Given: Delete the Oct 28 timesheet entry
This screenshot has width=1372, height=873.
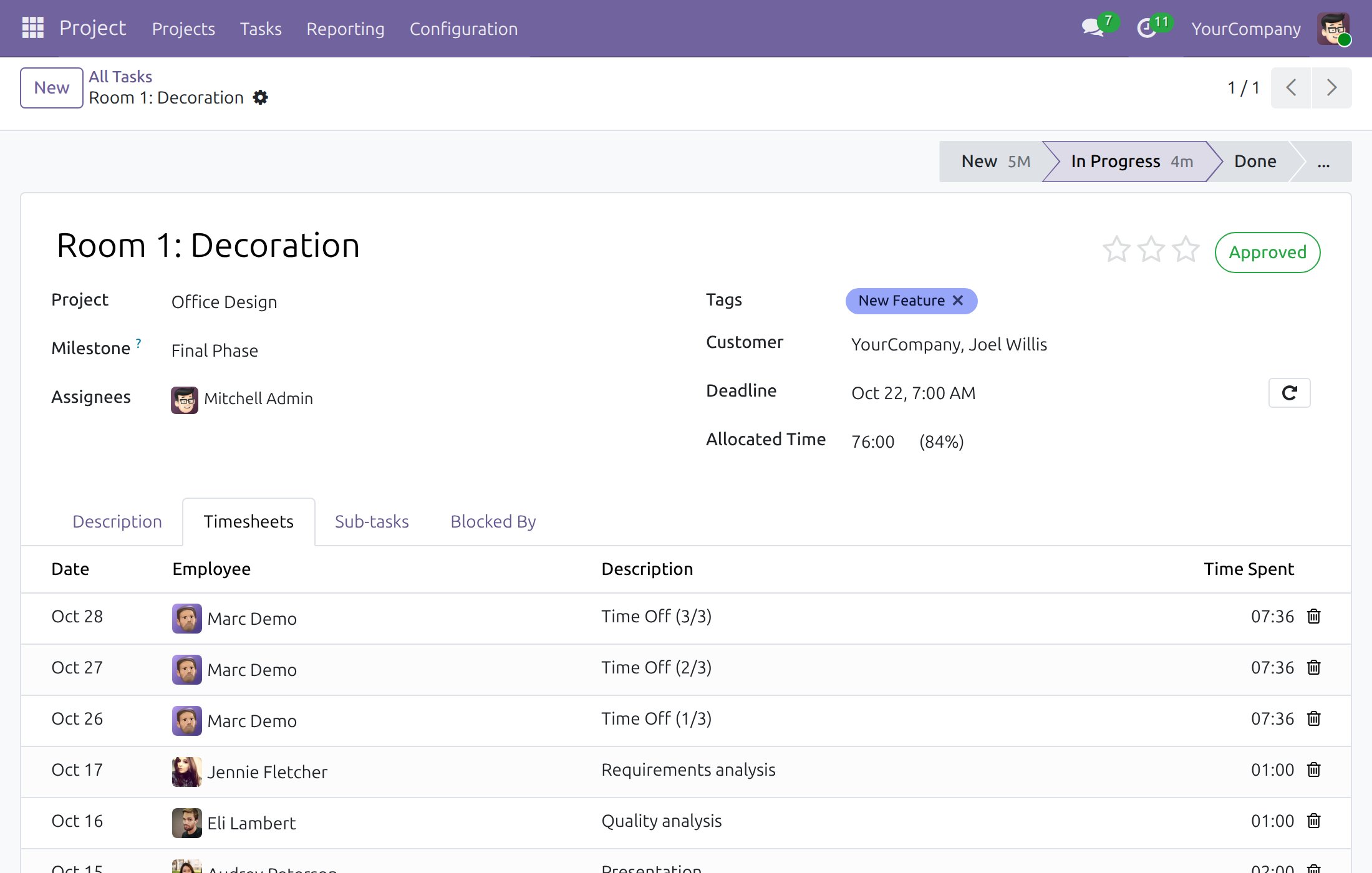Looking at the screenshot, I should pyautogui.click(x=1313, y=616).
